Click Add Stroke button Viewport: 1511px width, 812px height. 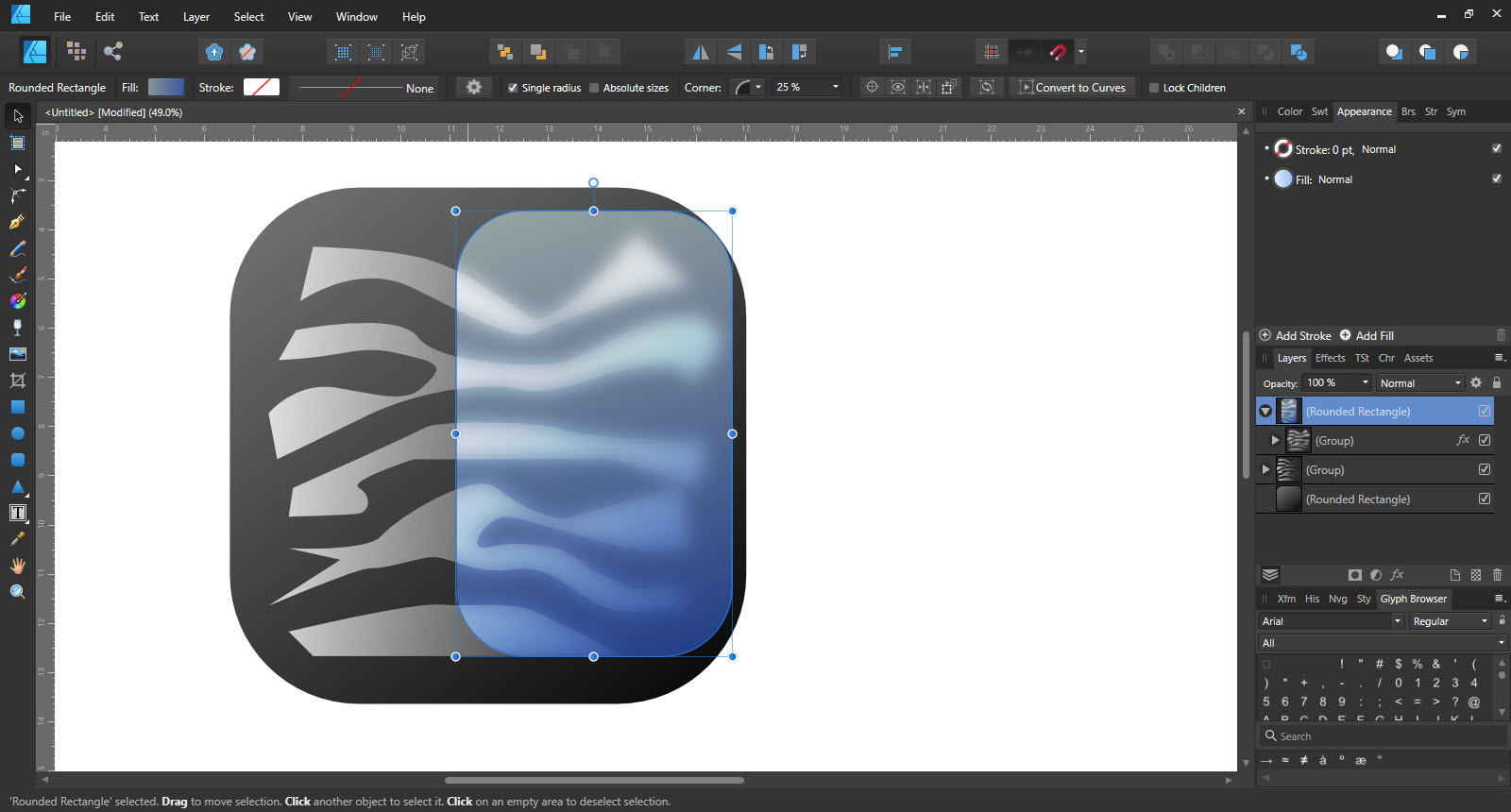tap(1296, 335)
